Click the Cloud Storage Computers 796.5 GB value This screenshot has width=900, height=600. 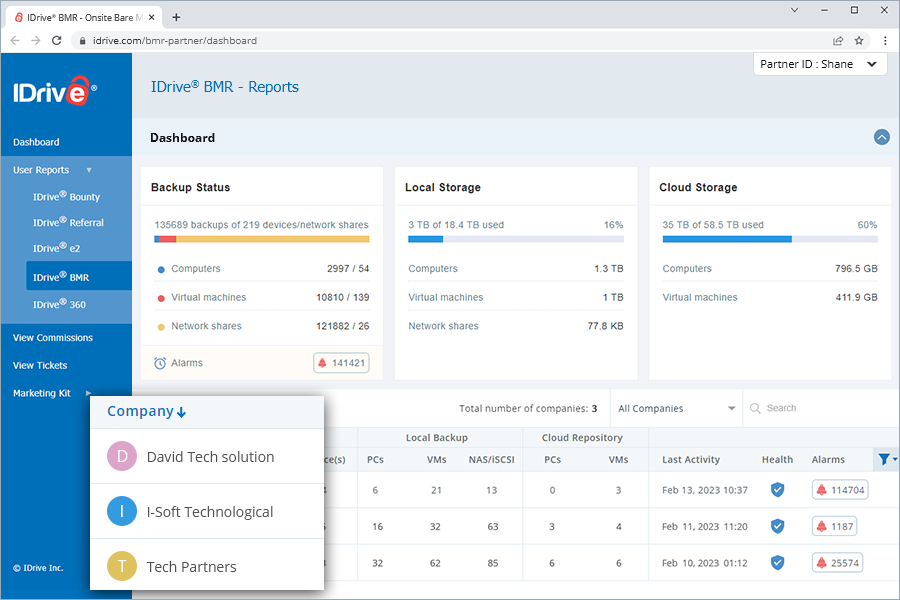(856, 268)
